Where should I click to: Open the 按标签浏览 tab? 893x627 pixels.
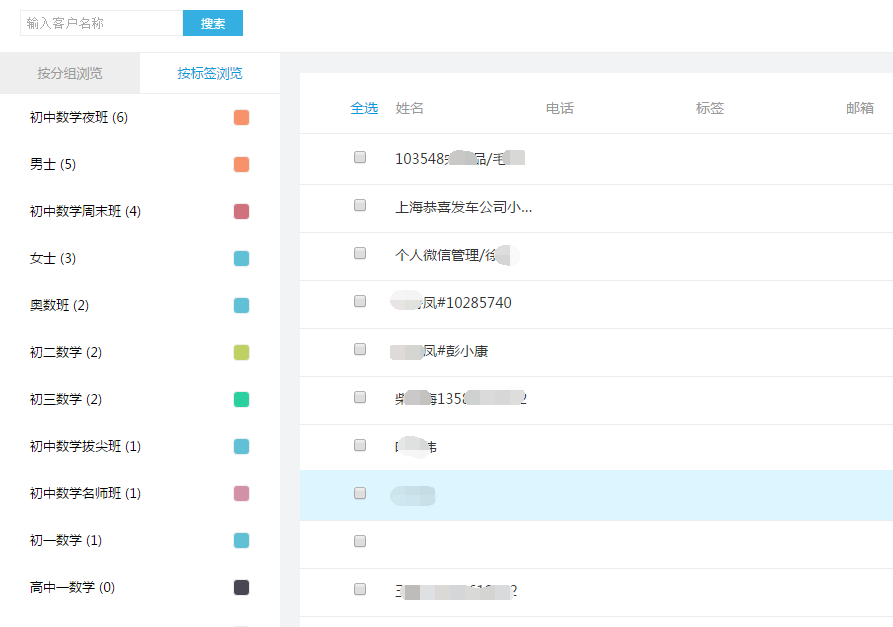(210, 73)
